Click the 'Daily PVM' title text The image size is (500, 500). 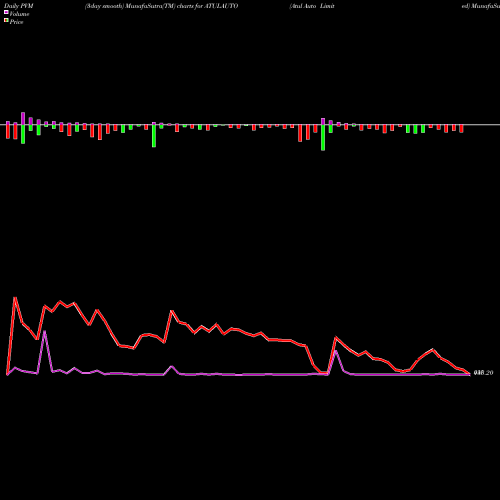coord(19,6)
